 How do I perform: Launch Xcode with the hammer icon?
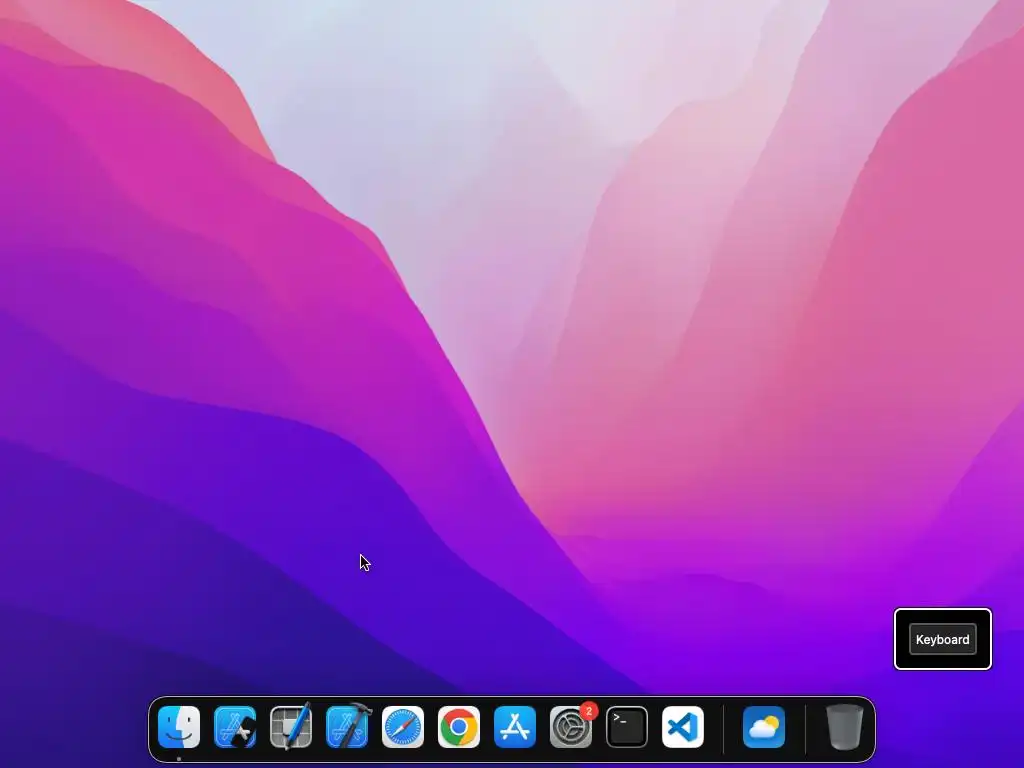347,727
